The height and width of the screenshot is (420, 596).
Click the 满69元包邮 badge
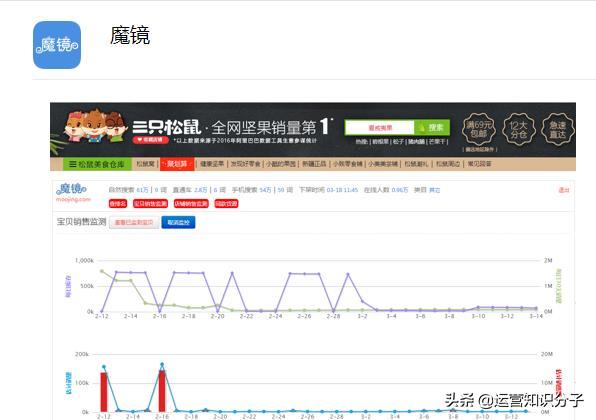[479, 129]
